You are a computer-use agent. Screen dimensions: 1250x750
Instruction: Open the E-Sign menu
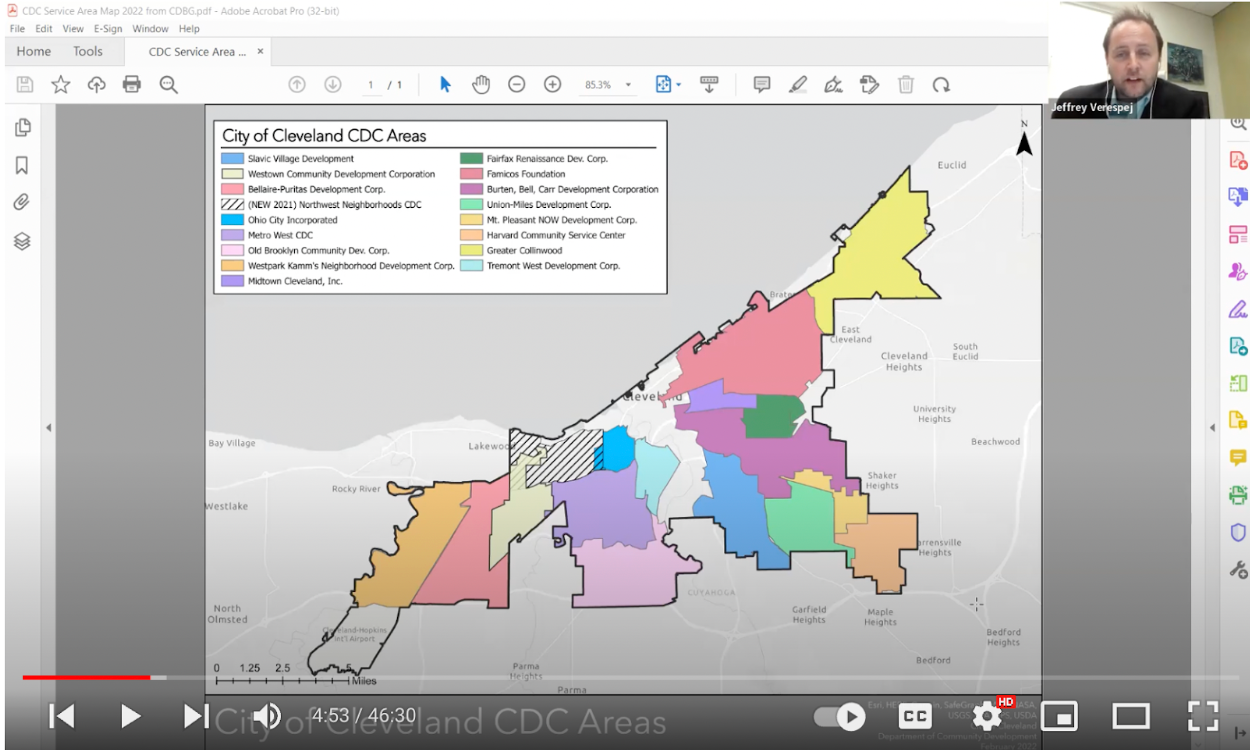(x=108, y=29)
